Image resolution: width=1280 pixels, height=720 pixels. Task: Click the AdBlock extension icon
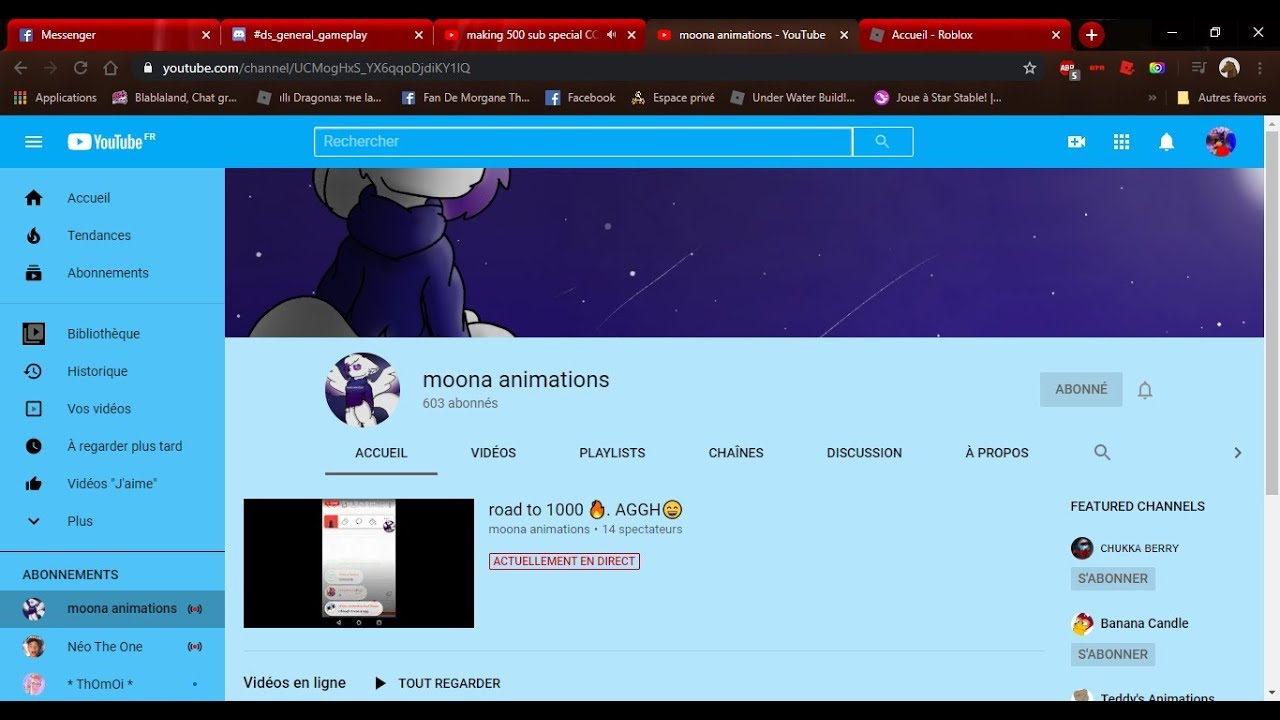(1069, 69)
